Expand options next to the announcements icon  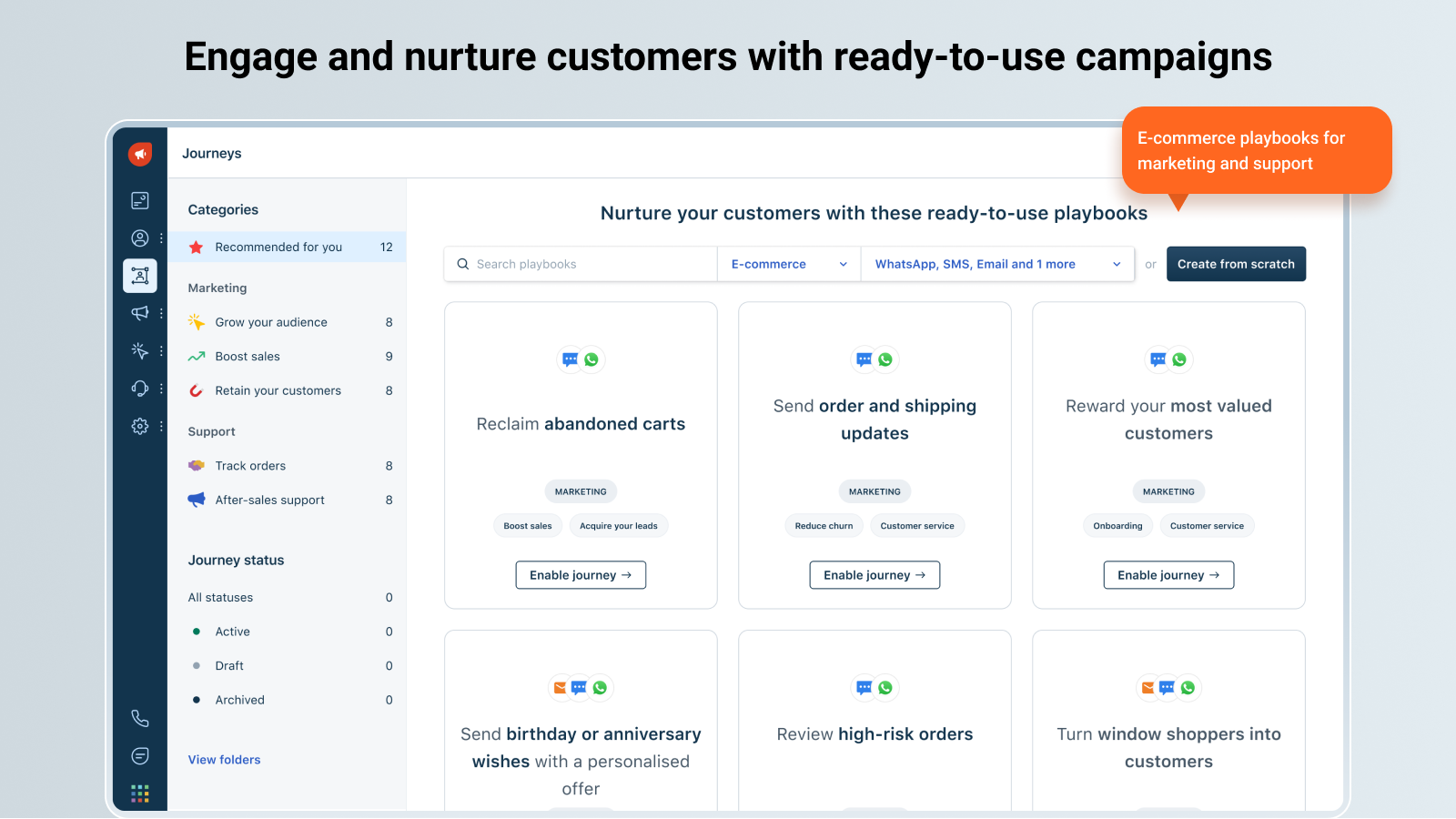(x=161, y=314)
